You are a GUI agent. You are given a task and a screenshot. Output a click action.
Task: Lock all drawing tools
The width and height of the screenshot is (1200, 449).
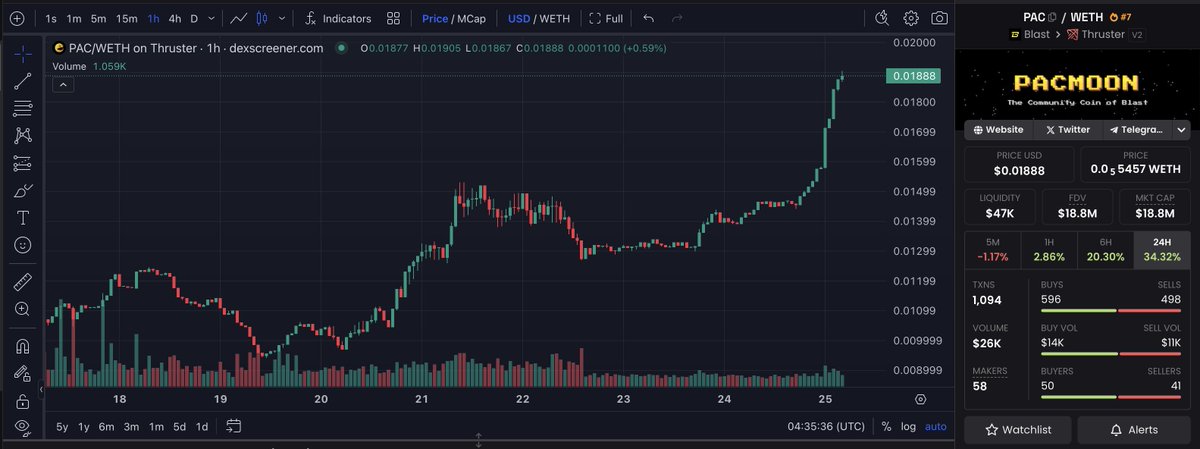(22, 402)
